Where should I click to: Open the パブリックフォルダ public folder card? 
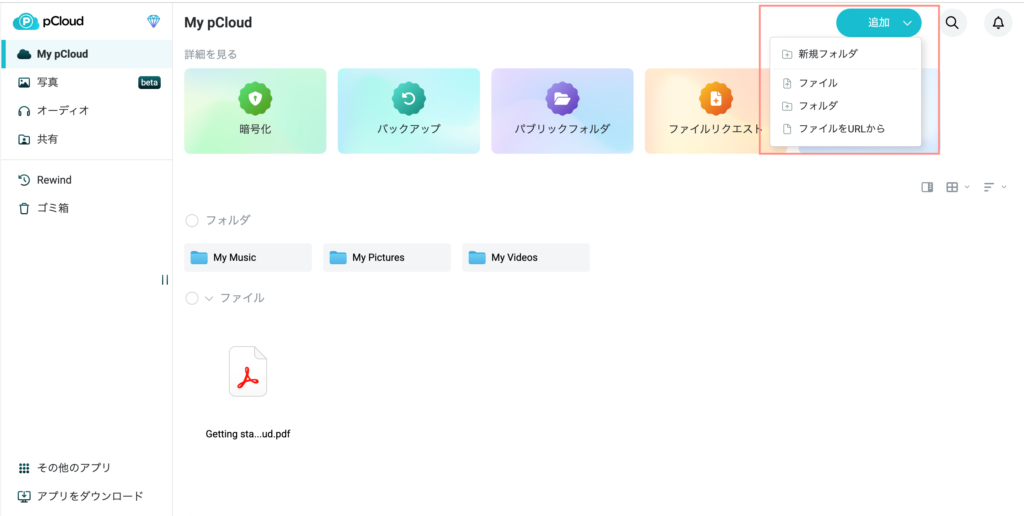coord(561,110)
